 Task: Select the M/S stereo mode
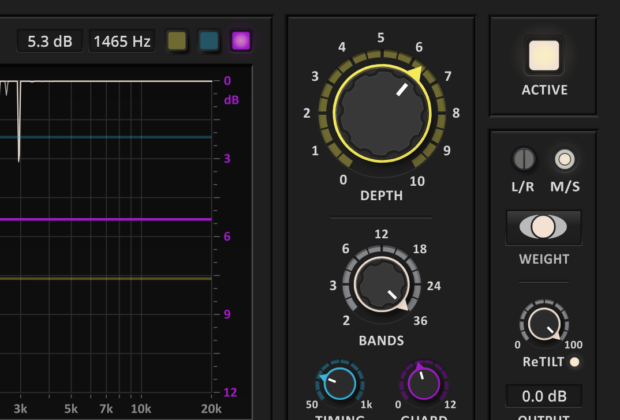(x=565, y=159)
